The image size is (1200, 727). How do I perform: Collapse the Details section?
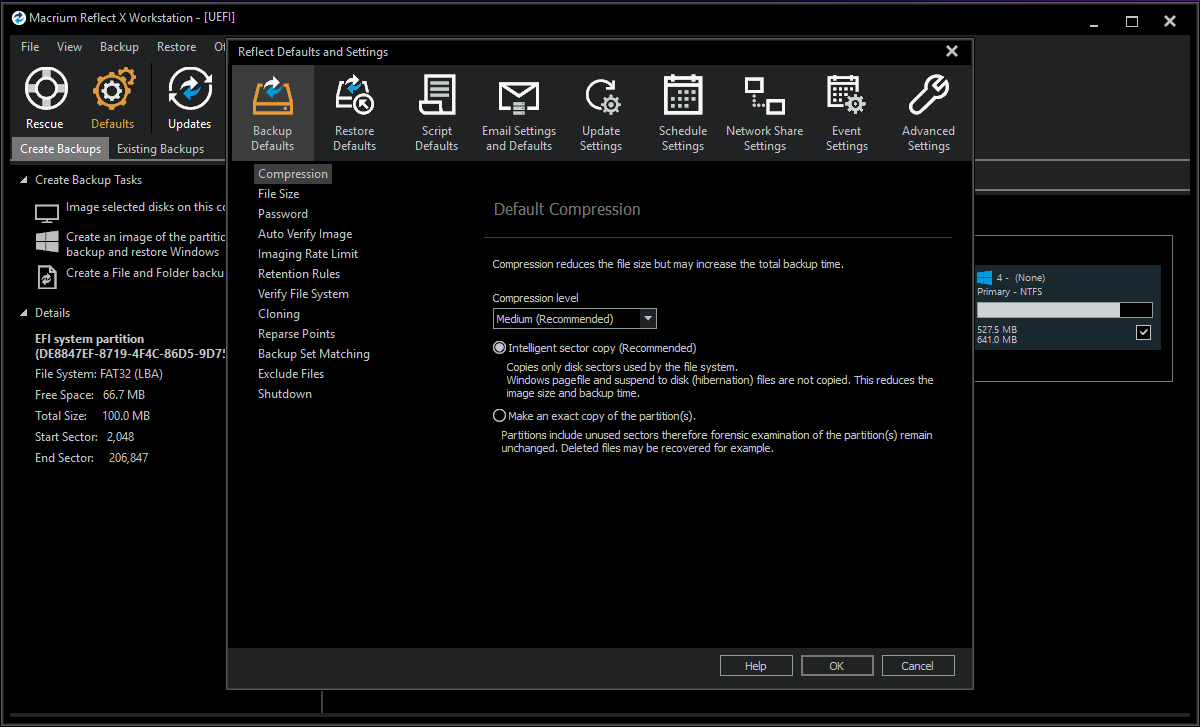pos(25,313)
